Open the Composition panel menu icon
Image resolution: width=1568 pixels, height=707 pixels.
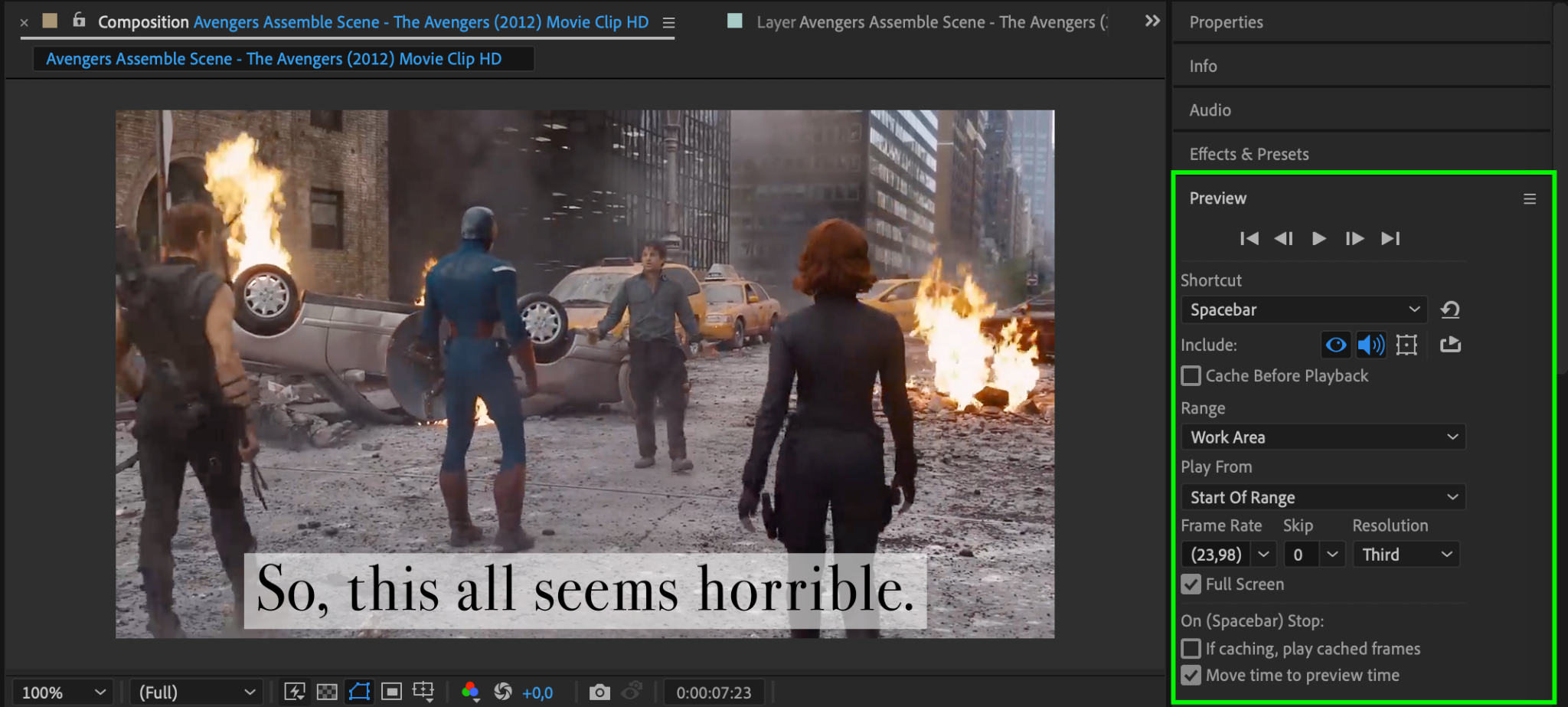[668, 23]
